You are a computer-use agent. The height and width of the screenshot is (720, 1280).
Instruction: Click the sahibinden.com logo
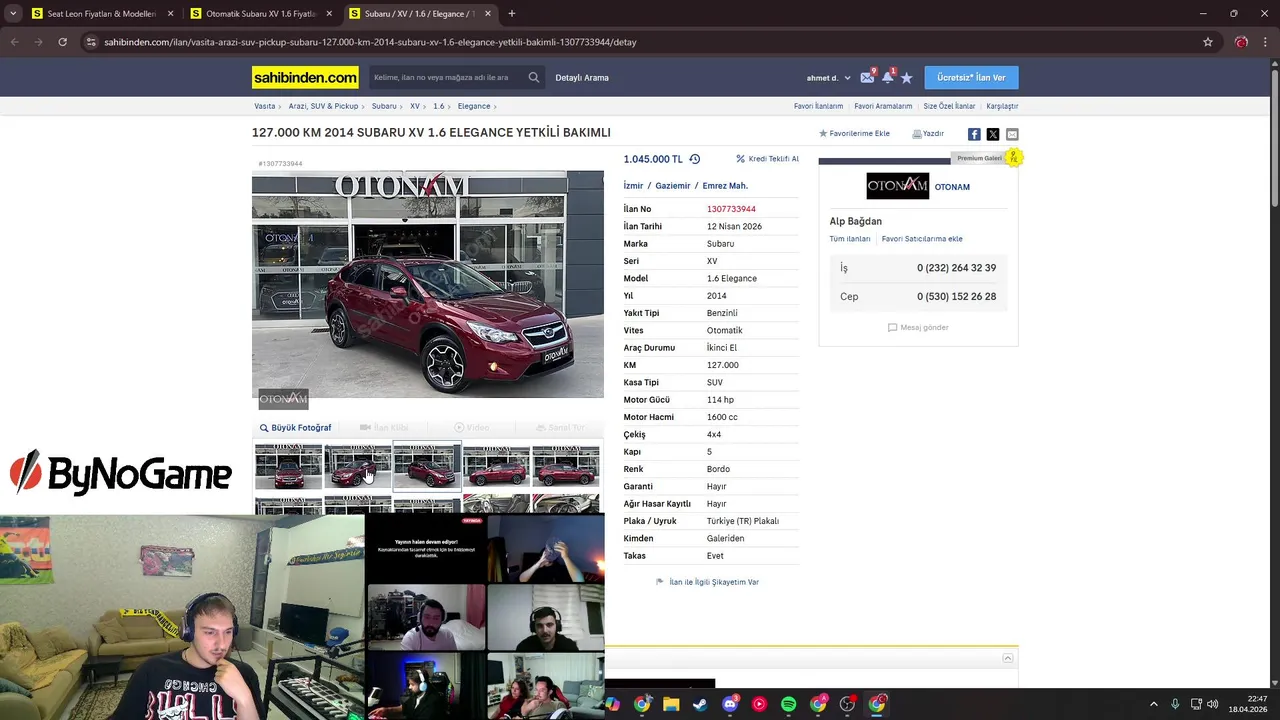pyautogui.click(x=305, y=77)
